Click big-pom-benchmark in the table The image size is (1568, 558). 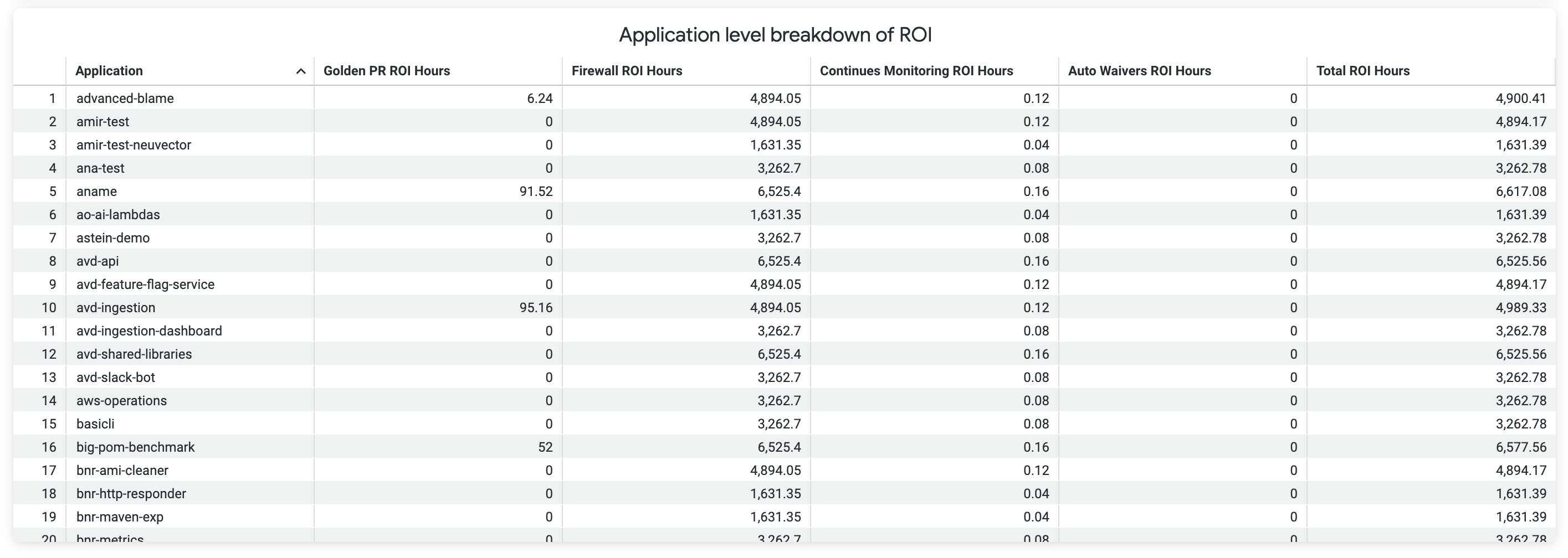coord(135,447)
